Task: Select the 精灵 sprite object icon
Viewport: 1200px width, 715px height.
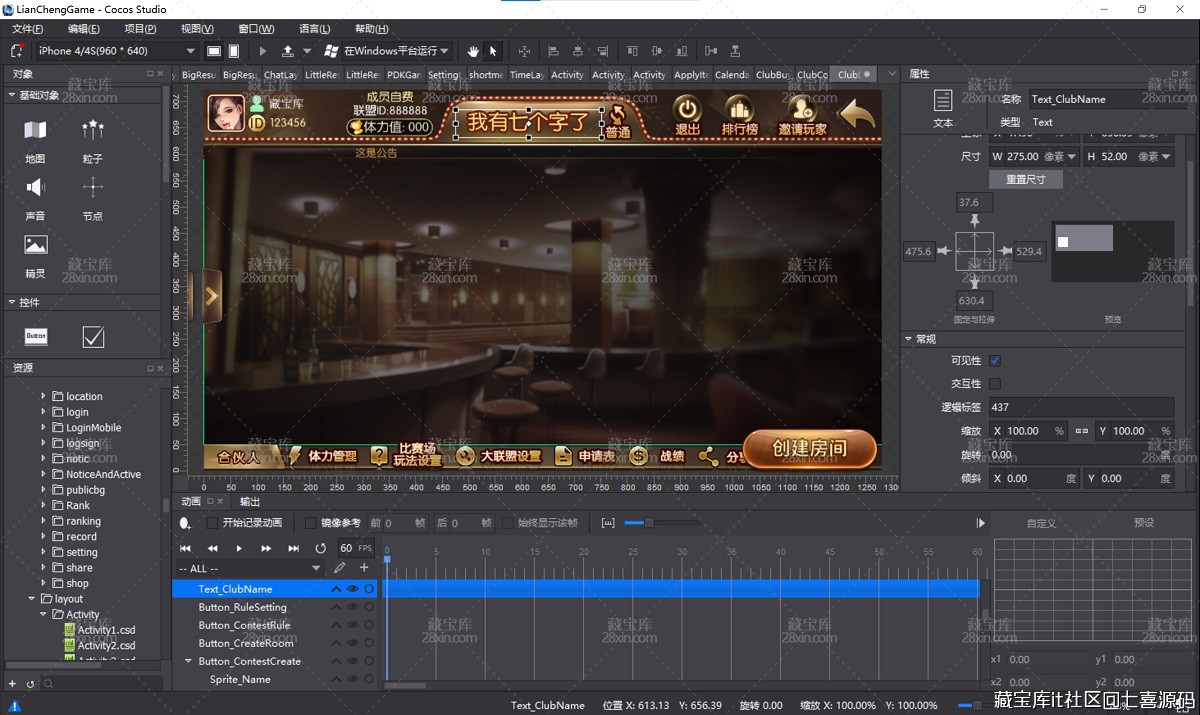Action: [x=35, y=245]
